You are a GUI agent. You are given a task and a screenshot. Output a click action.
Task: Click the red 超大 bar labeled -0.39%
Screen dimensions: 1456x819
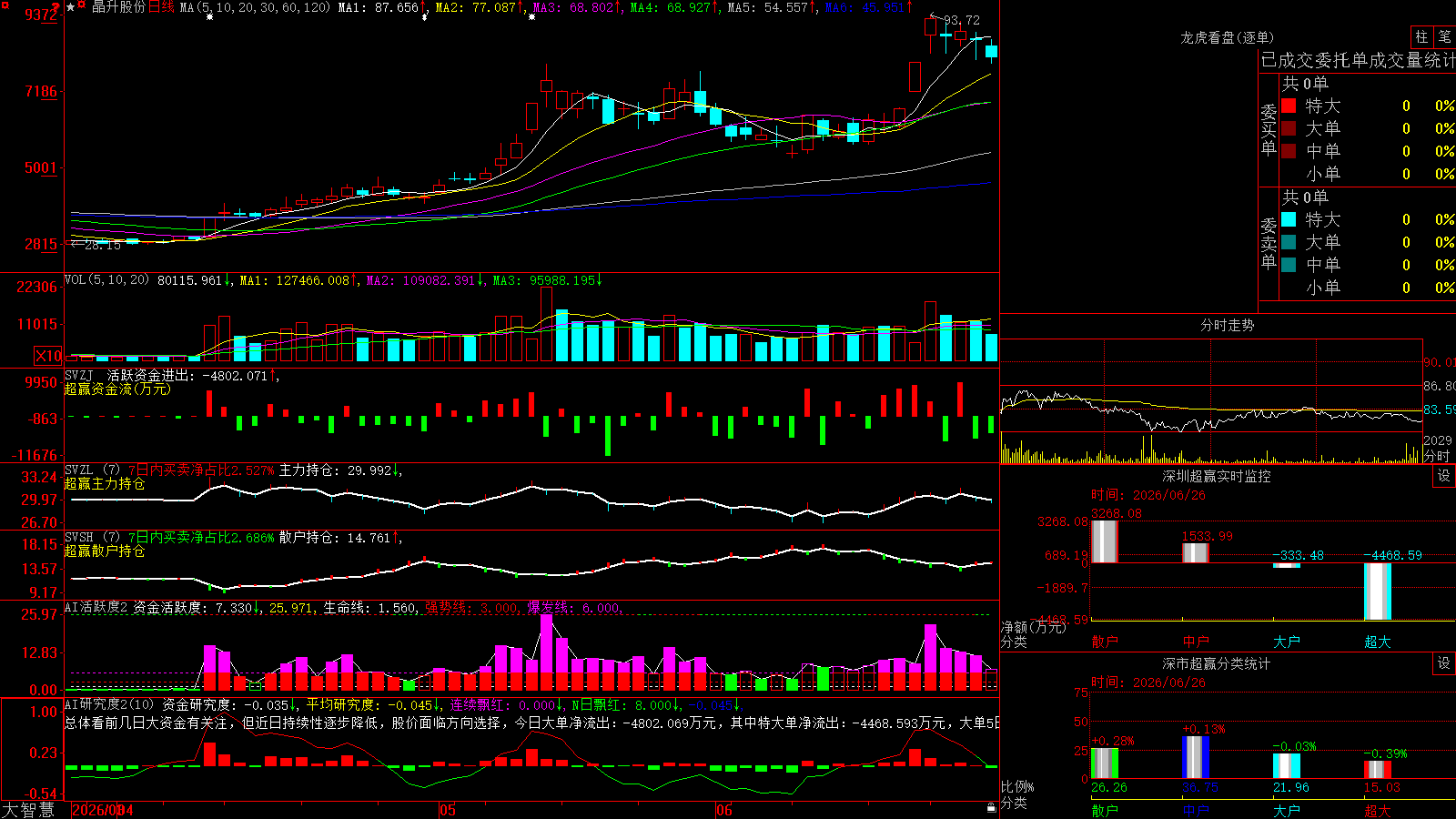(1378, 769)
